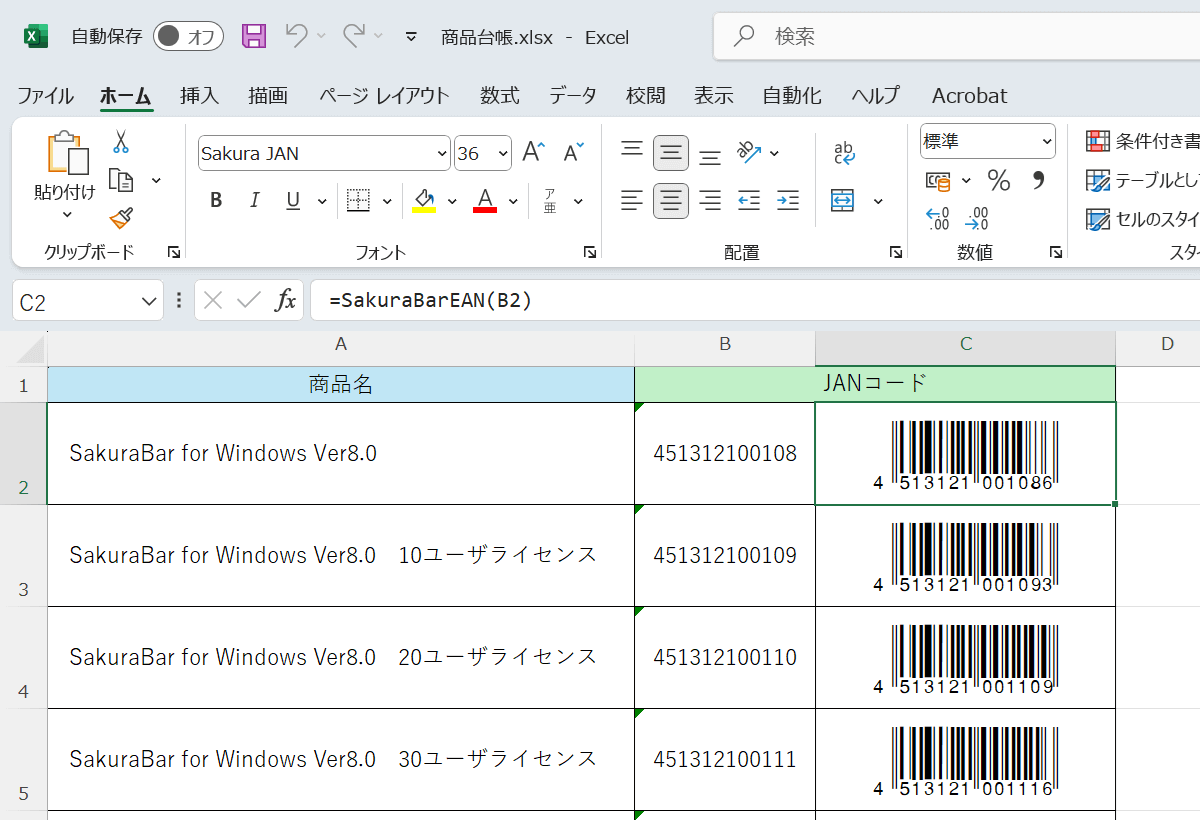This screenshot has width=1200, height=820.
Task: Open the font size 36 dropdown
Action: click(500, 153)
